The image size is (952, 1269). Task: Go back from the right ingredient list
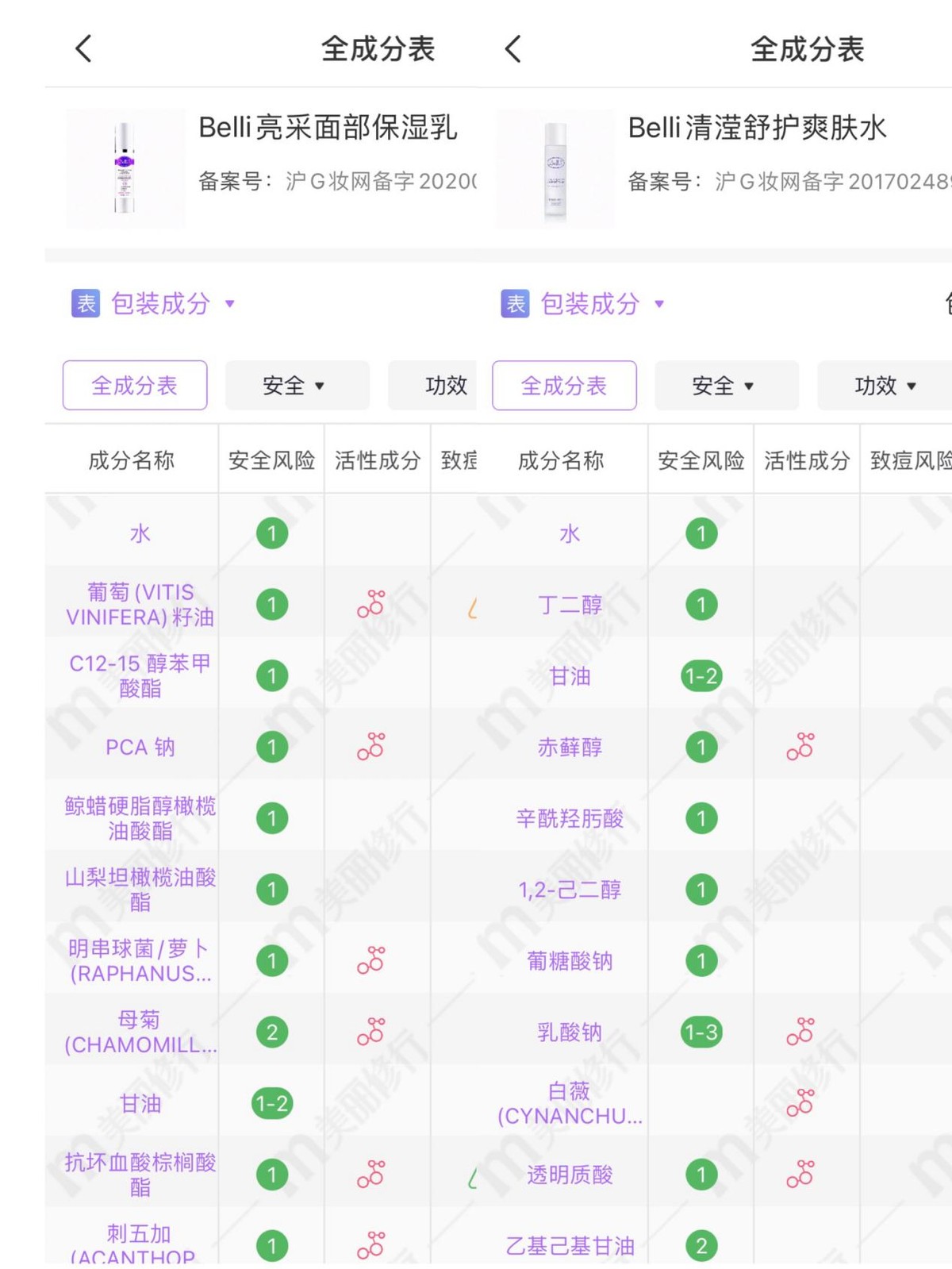[x=513, y=48]
